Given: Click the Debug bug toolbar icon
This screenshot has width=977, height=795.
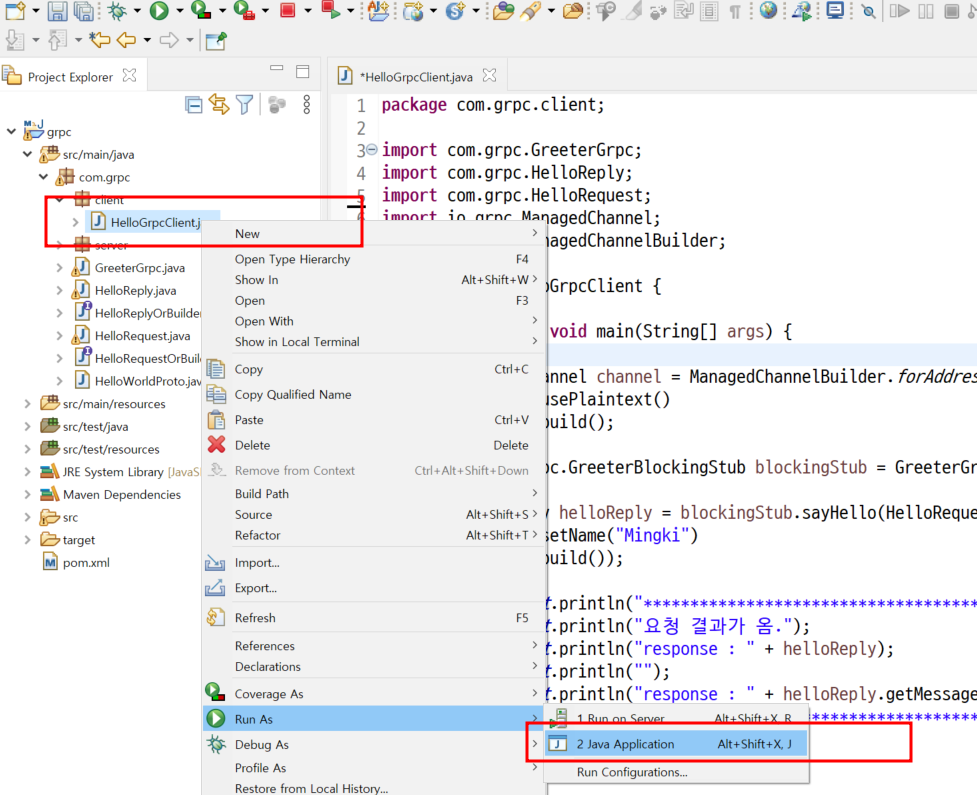Looking at the screenshot, I should coord(117,11).
